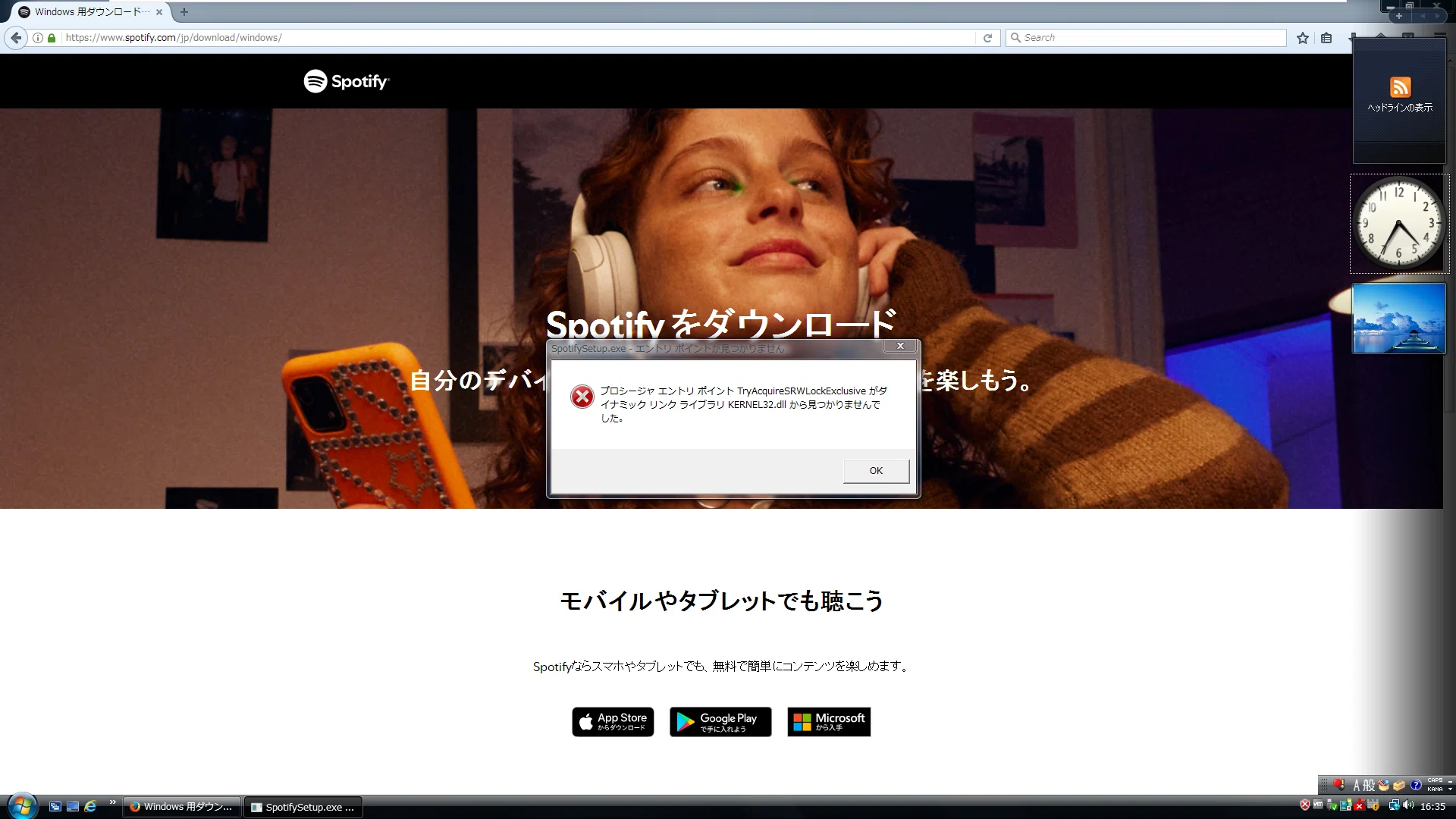1456x819 pixels.
Task: Open IME help question mark icon
Action: point(1416,785)
